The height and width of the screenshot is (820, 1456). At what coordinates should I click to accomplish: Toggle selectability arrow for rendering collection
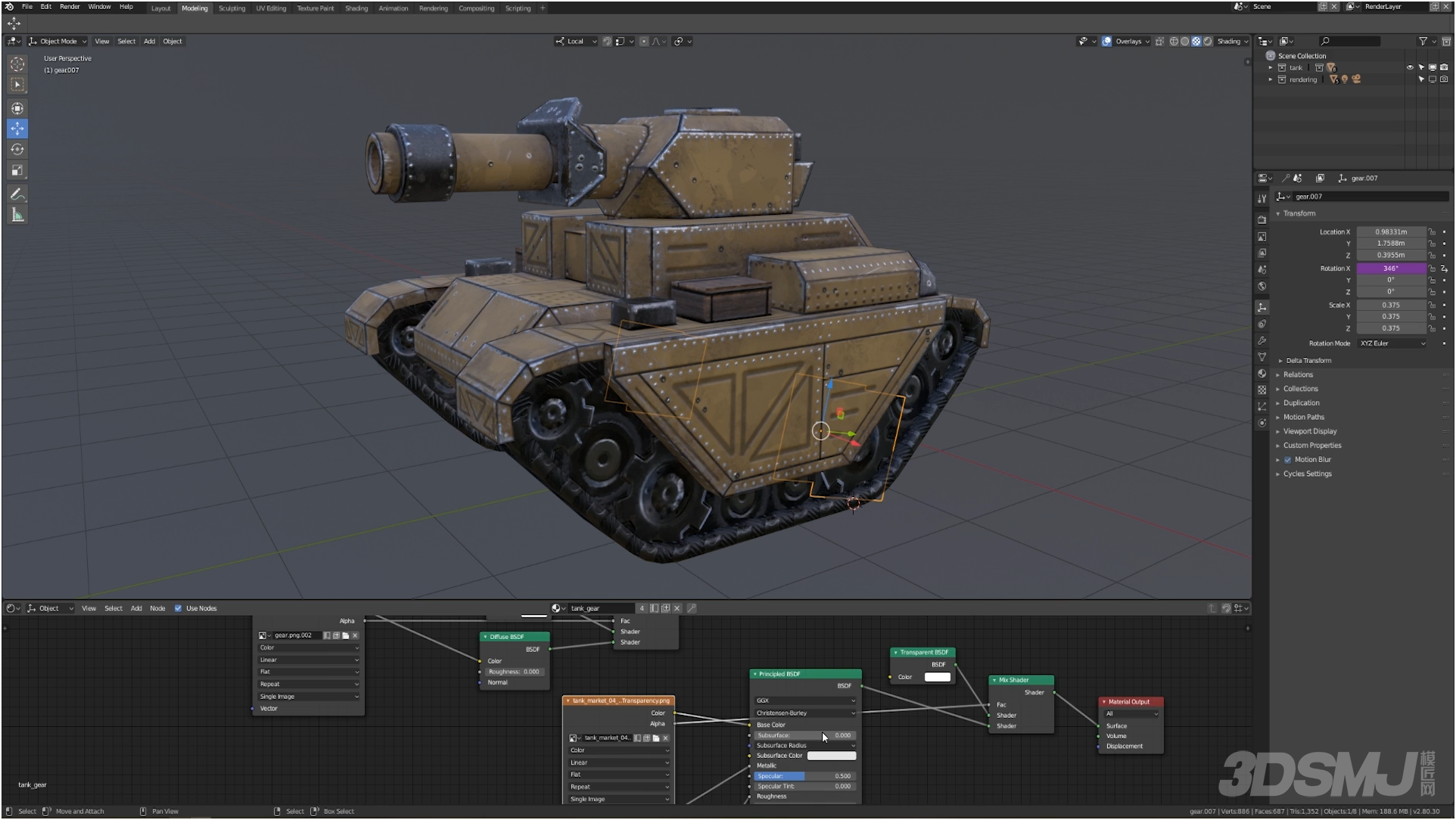point(1421,79)
